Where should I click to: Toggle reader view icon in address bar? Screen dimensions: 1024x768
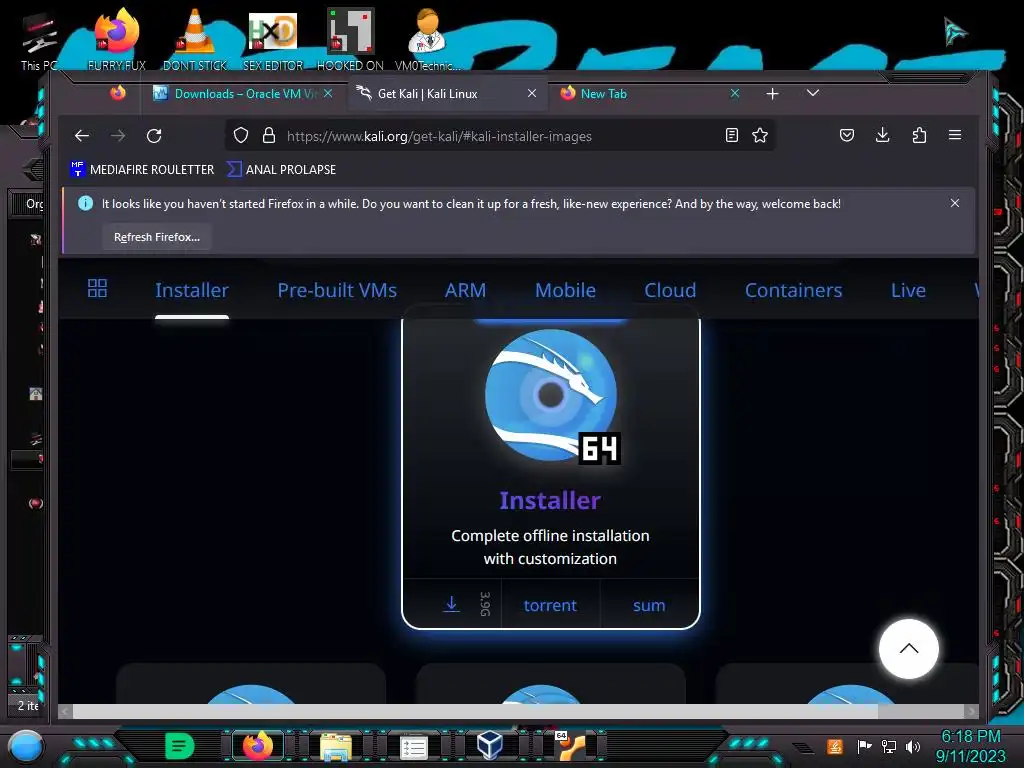(732, 135)
